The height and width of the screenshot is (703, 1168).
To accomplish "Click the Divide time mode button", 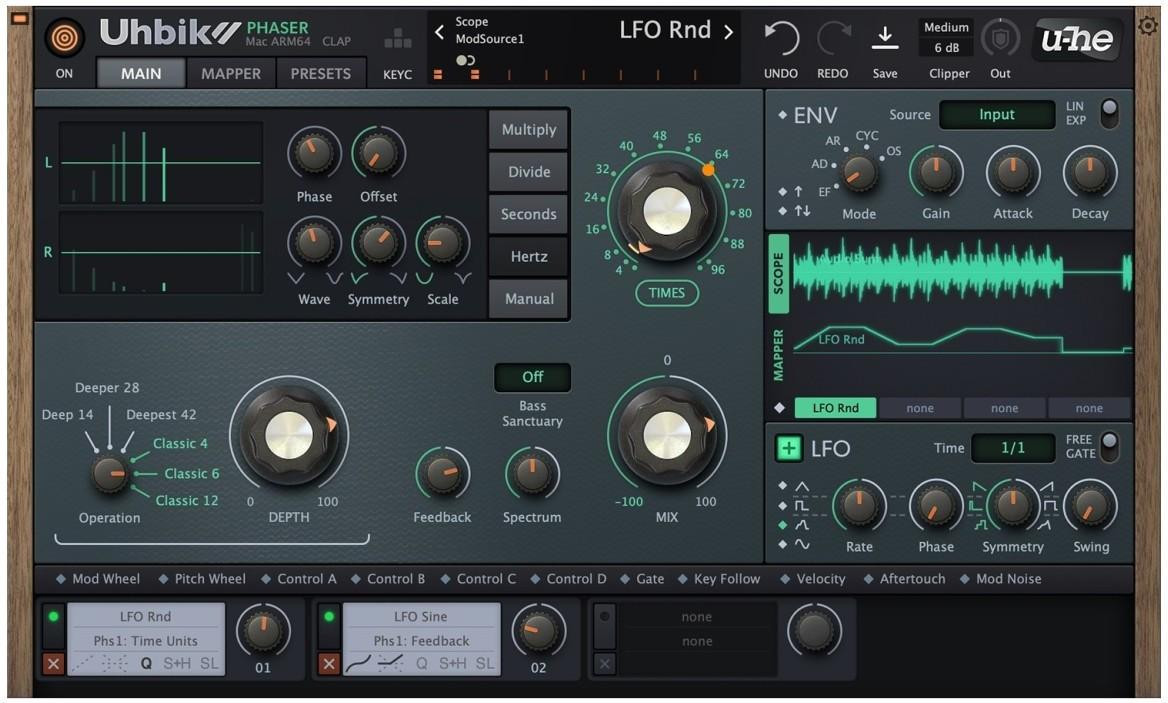I will (x=529, y=172).
